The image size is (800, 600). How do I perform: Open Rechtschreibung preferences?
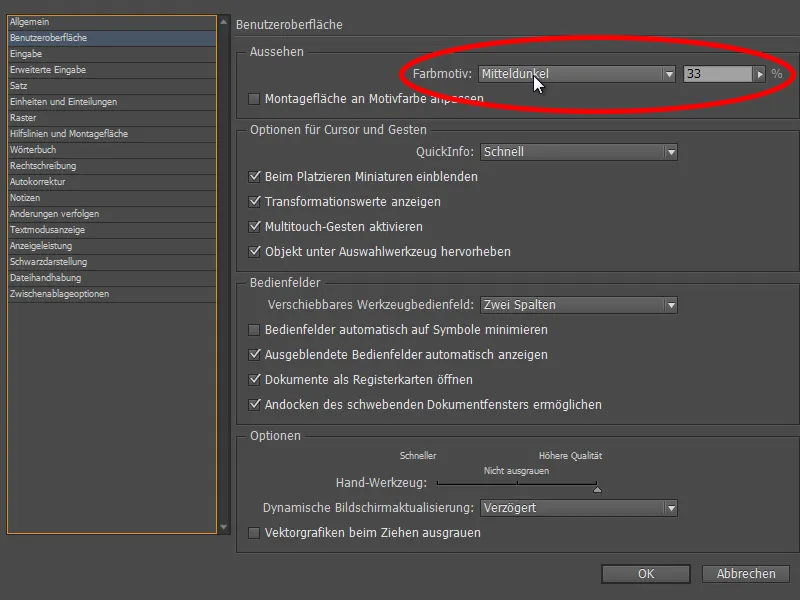click(112, 166)
